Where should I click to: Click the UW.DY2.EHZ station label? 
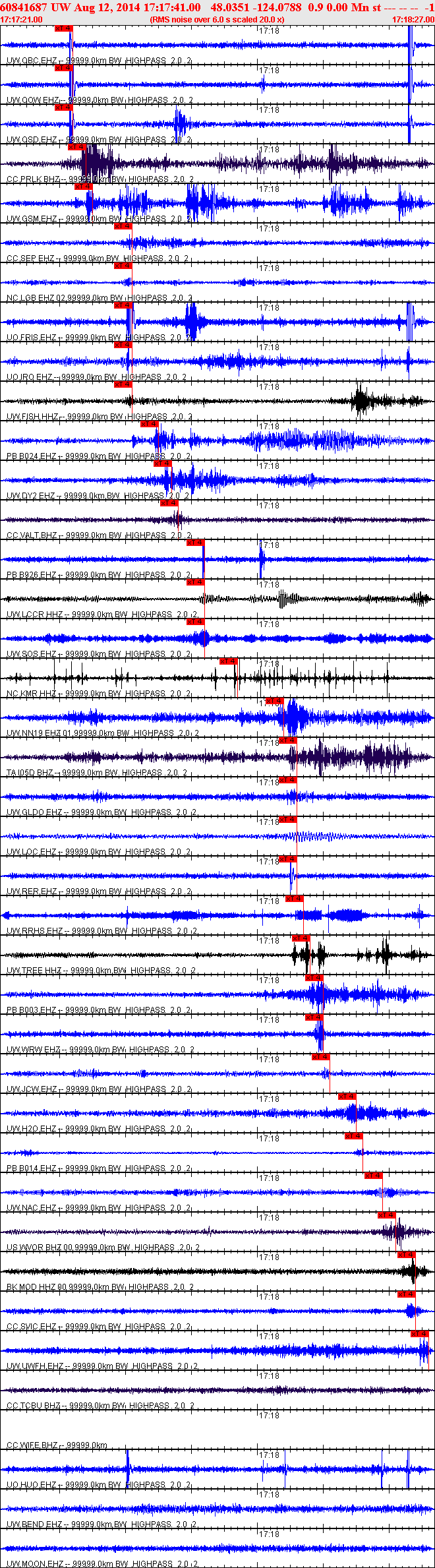coord(32,496)
